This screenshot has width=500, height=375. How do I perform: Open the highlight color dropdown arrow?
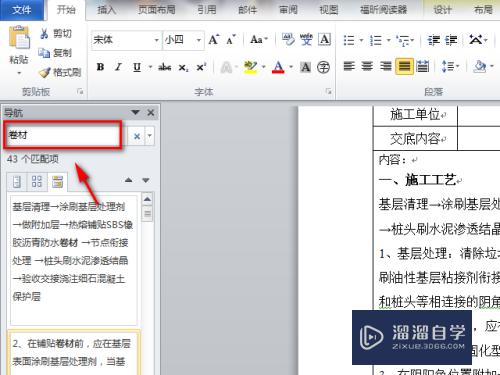(x=264, y=67)
